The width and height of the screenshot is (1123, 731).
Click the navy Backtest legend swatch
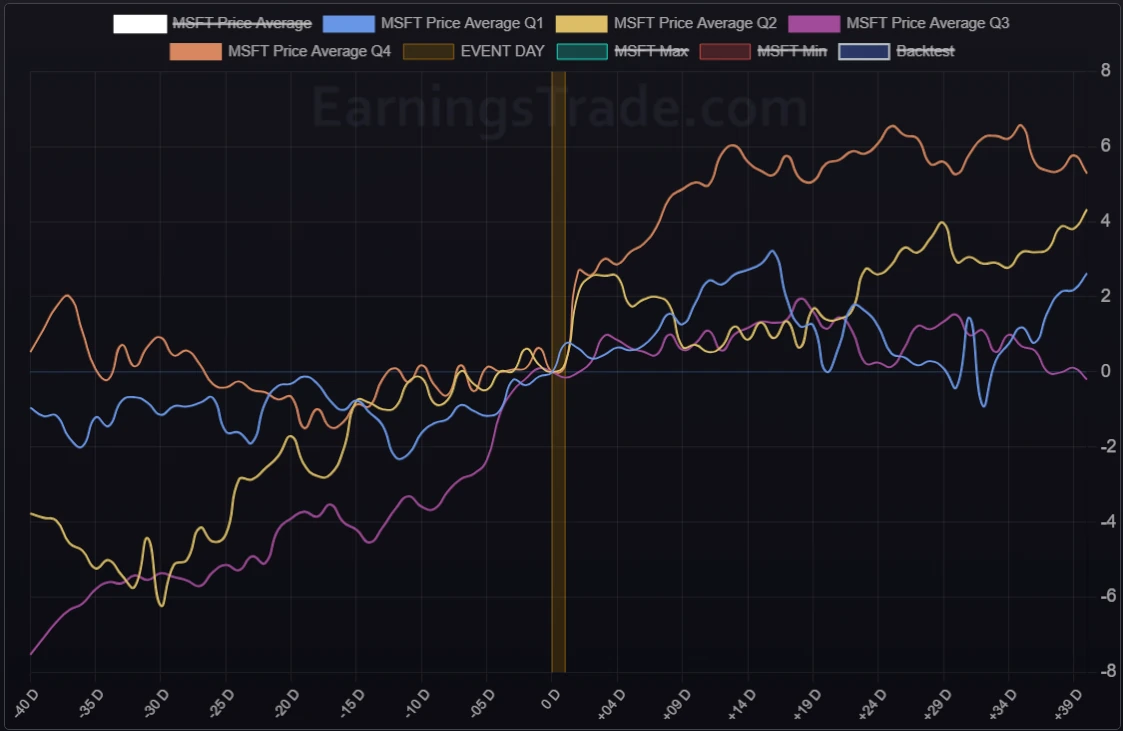point(864,50)
